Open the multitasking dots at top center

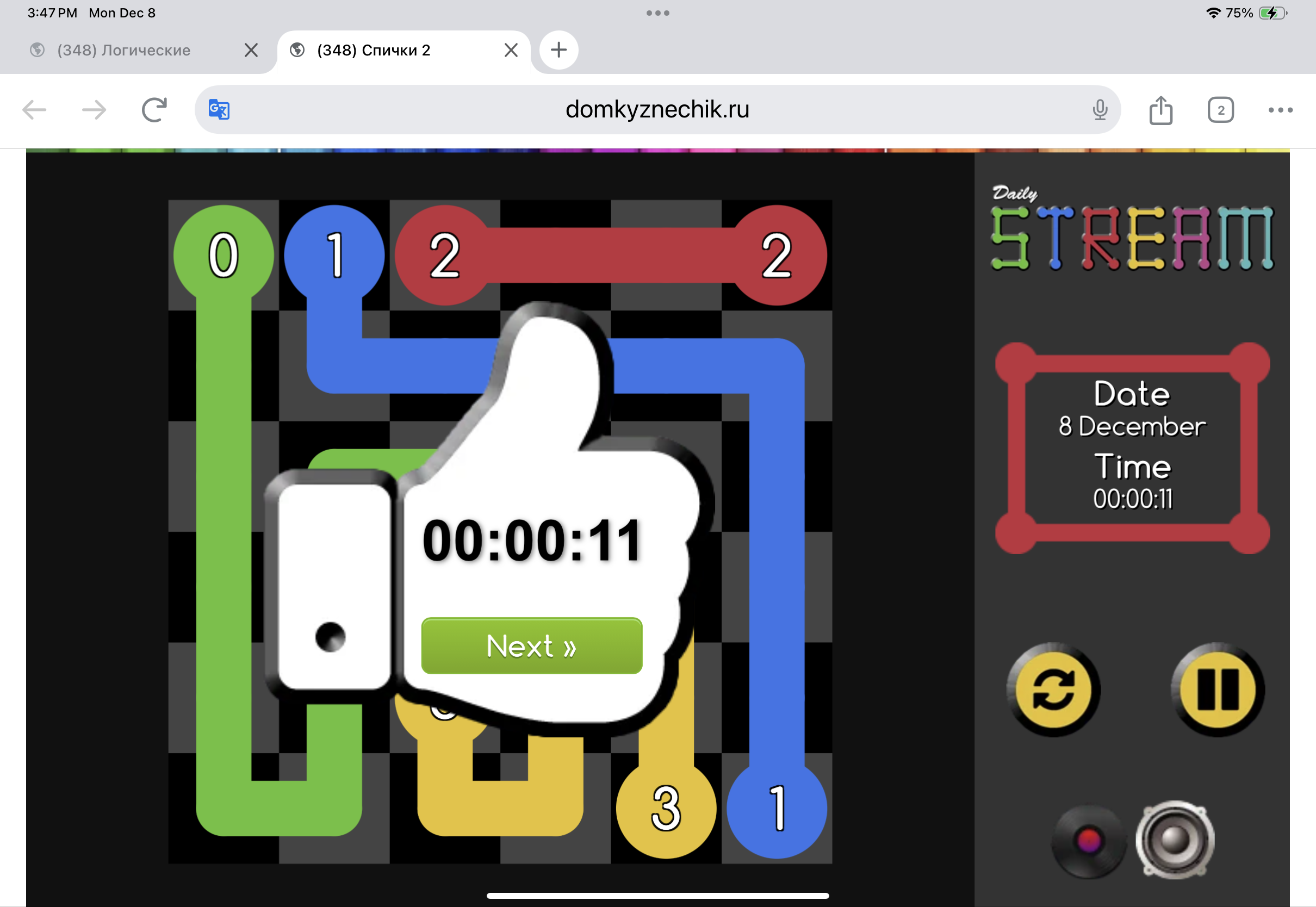(x=657, y=13)
